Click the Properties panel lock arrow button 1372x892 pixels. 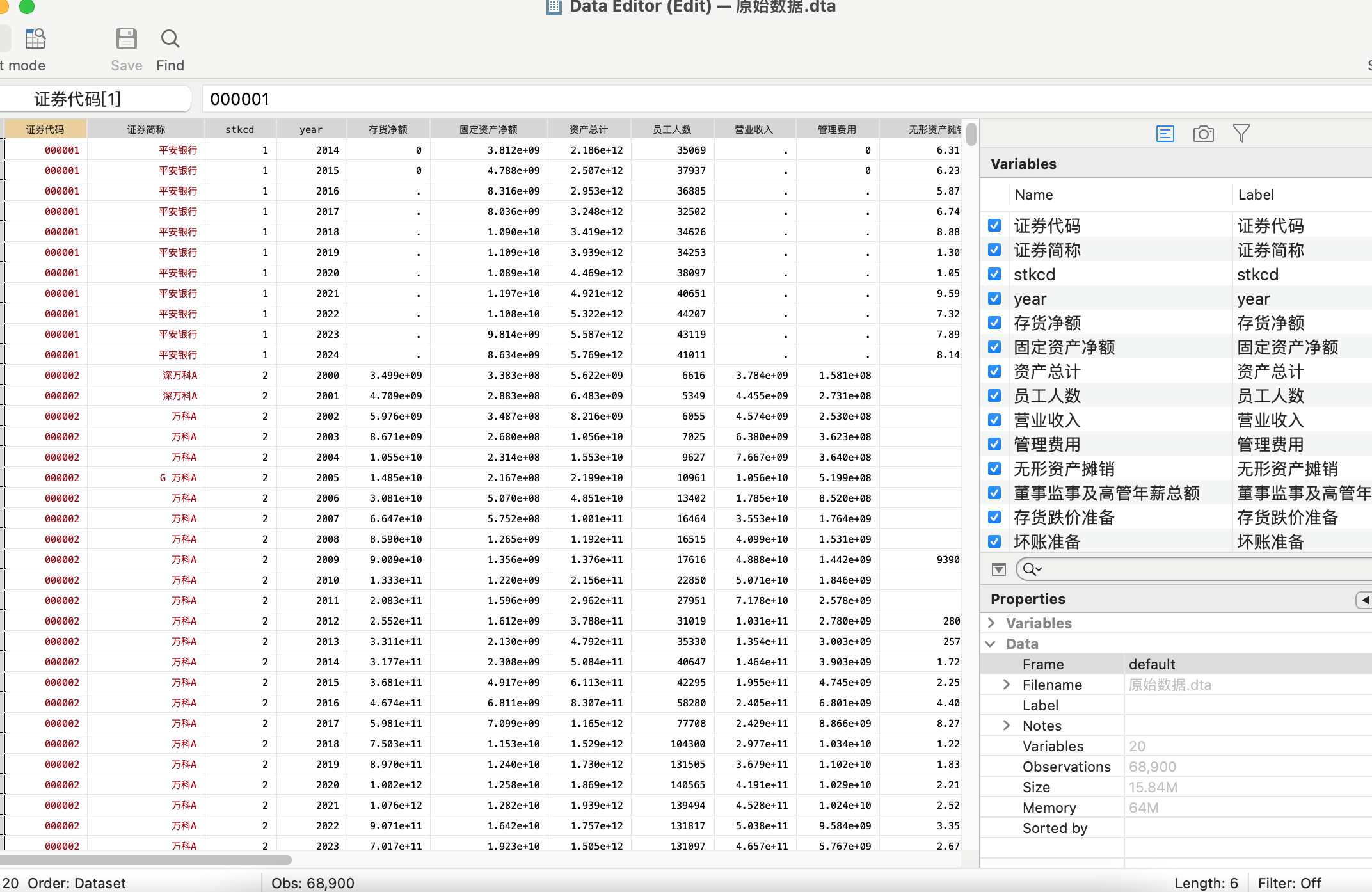click(1364, 600)
